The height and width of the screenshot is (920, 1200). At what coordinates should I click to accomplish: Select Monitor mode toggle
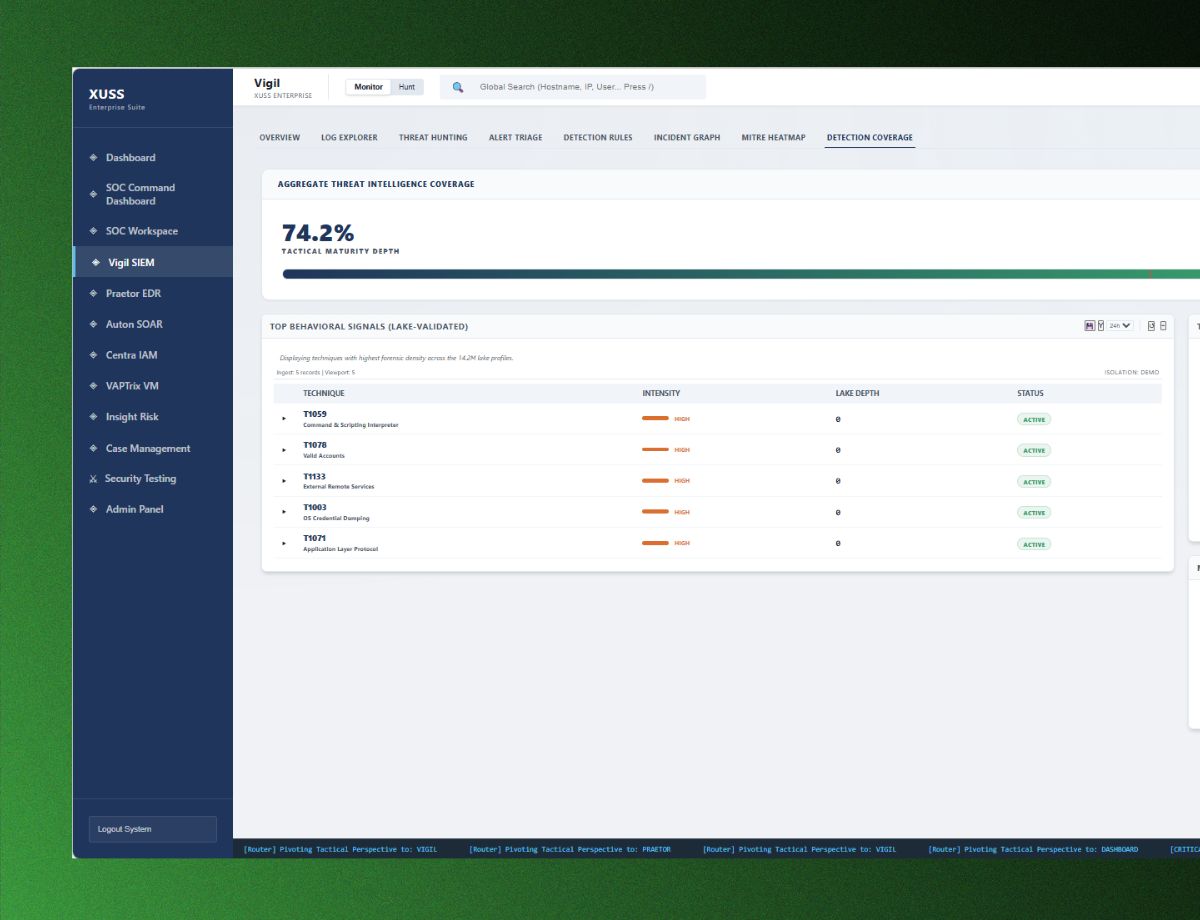click(369, 87)
